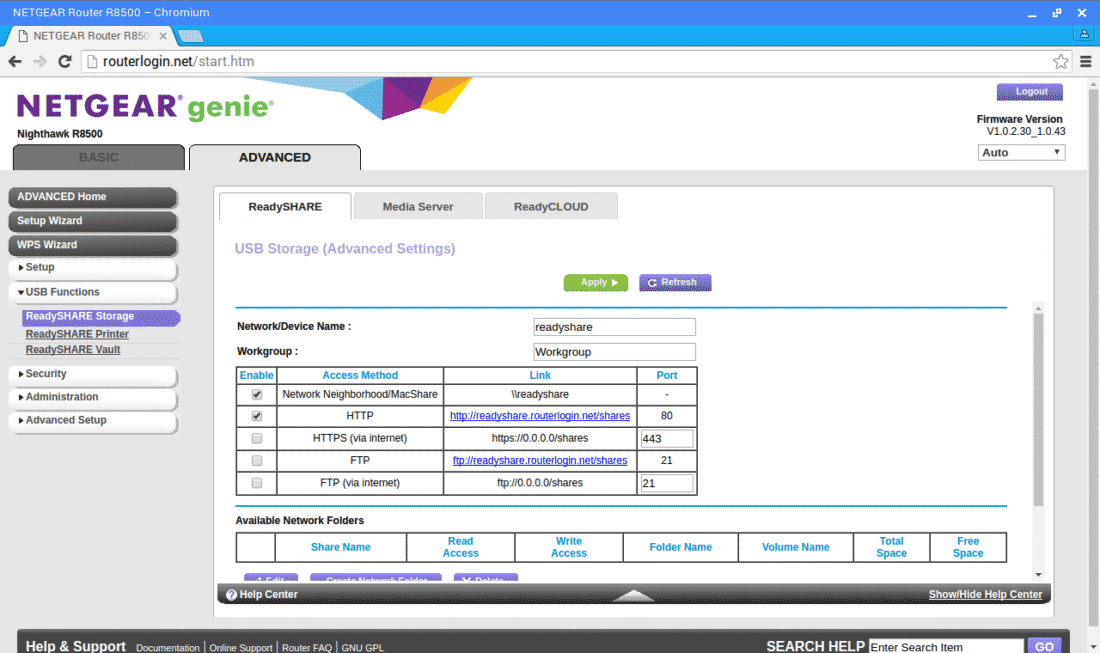Open the ReadySHARE tab

(x=285, y=206)
